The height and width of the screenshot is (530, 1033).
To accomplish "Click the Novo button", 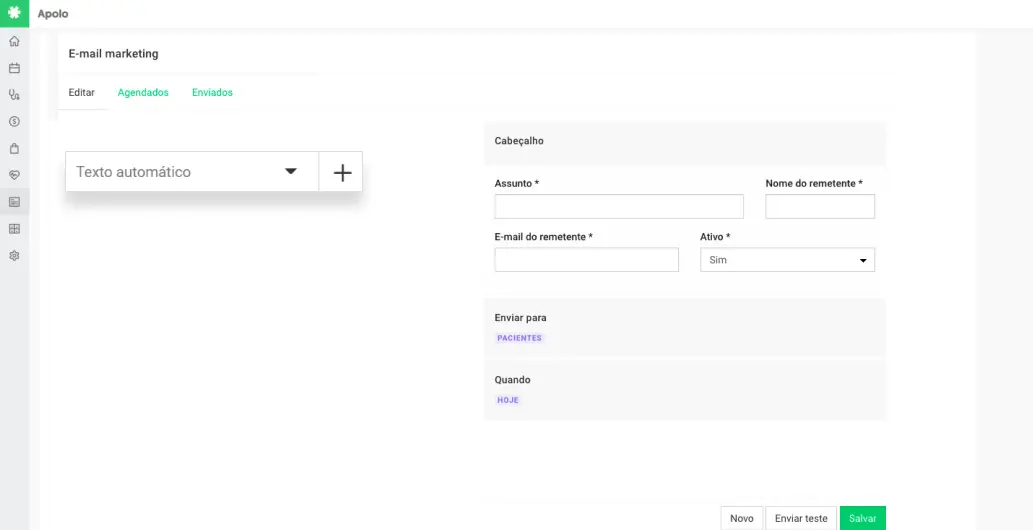I will (x=742, y=518).
